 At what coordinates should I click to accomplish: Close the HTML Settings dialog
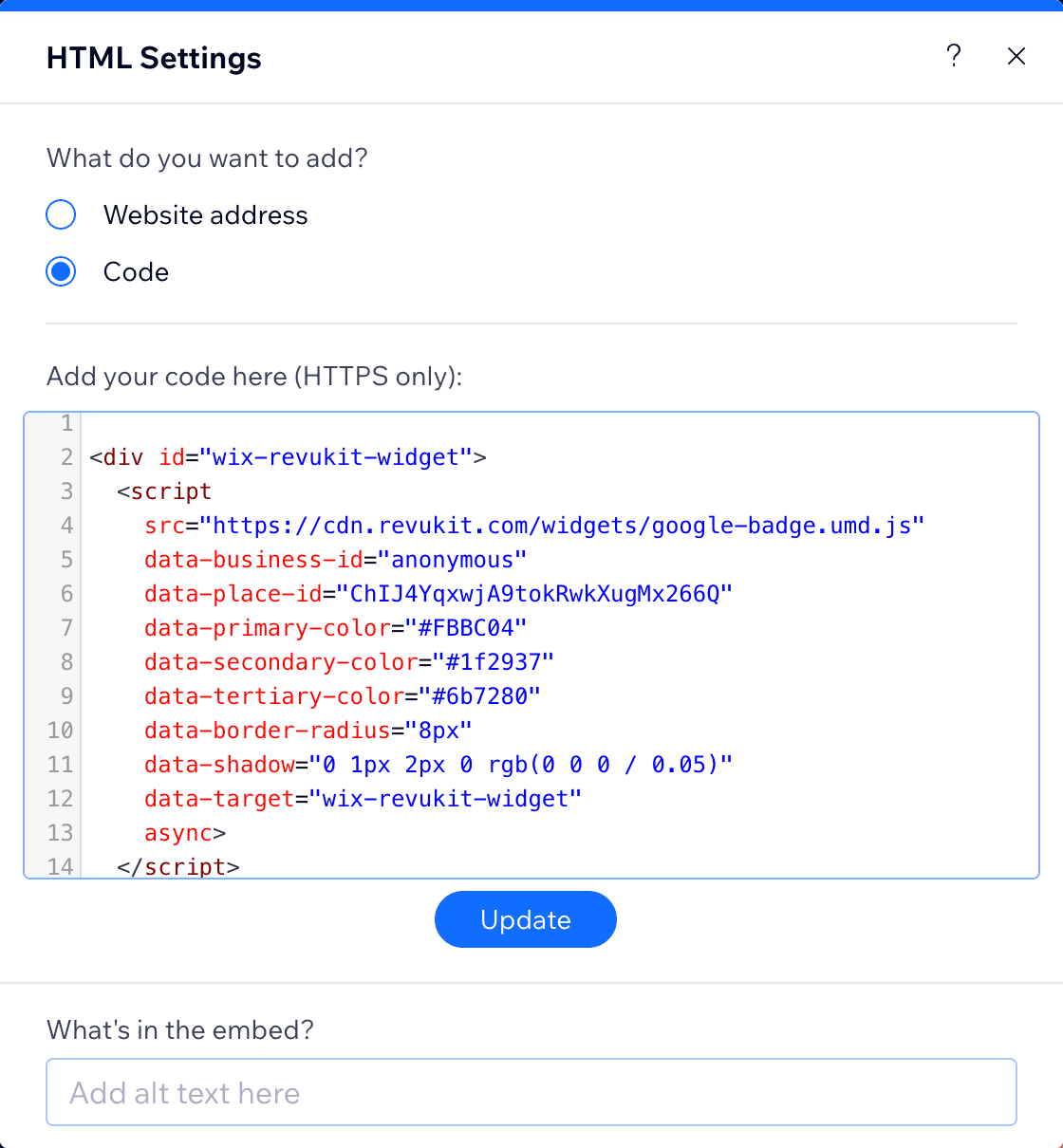click(1016, 56)
